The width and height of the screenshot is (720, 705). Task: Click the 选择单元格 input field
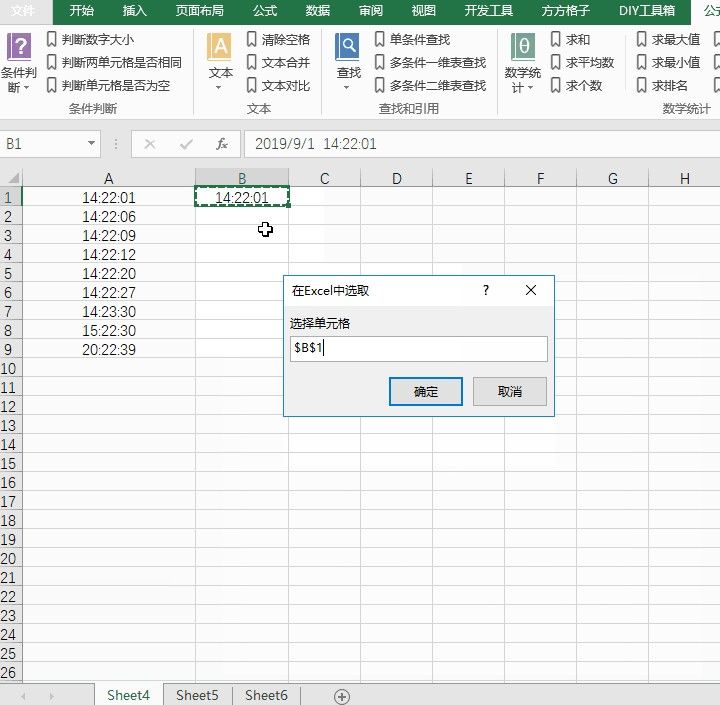click(419, 349)
